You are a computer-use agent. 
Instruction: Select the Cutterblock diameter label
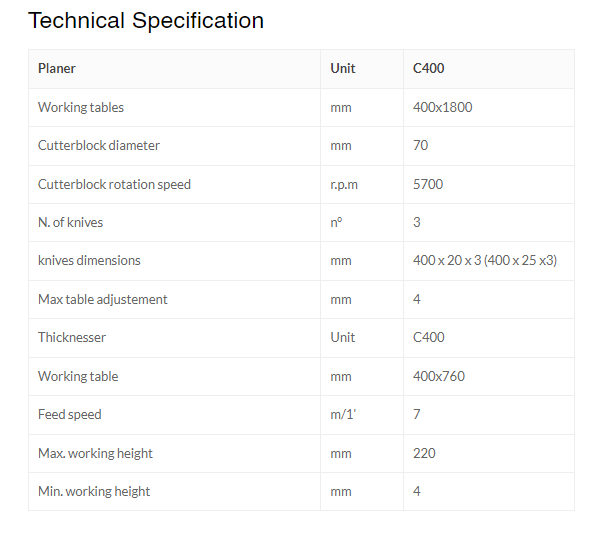[99, 146]
